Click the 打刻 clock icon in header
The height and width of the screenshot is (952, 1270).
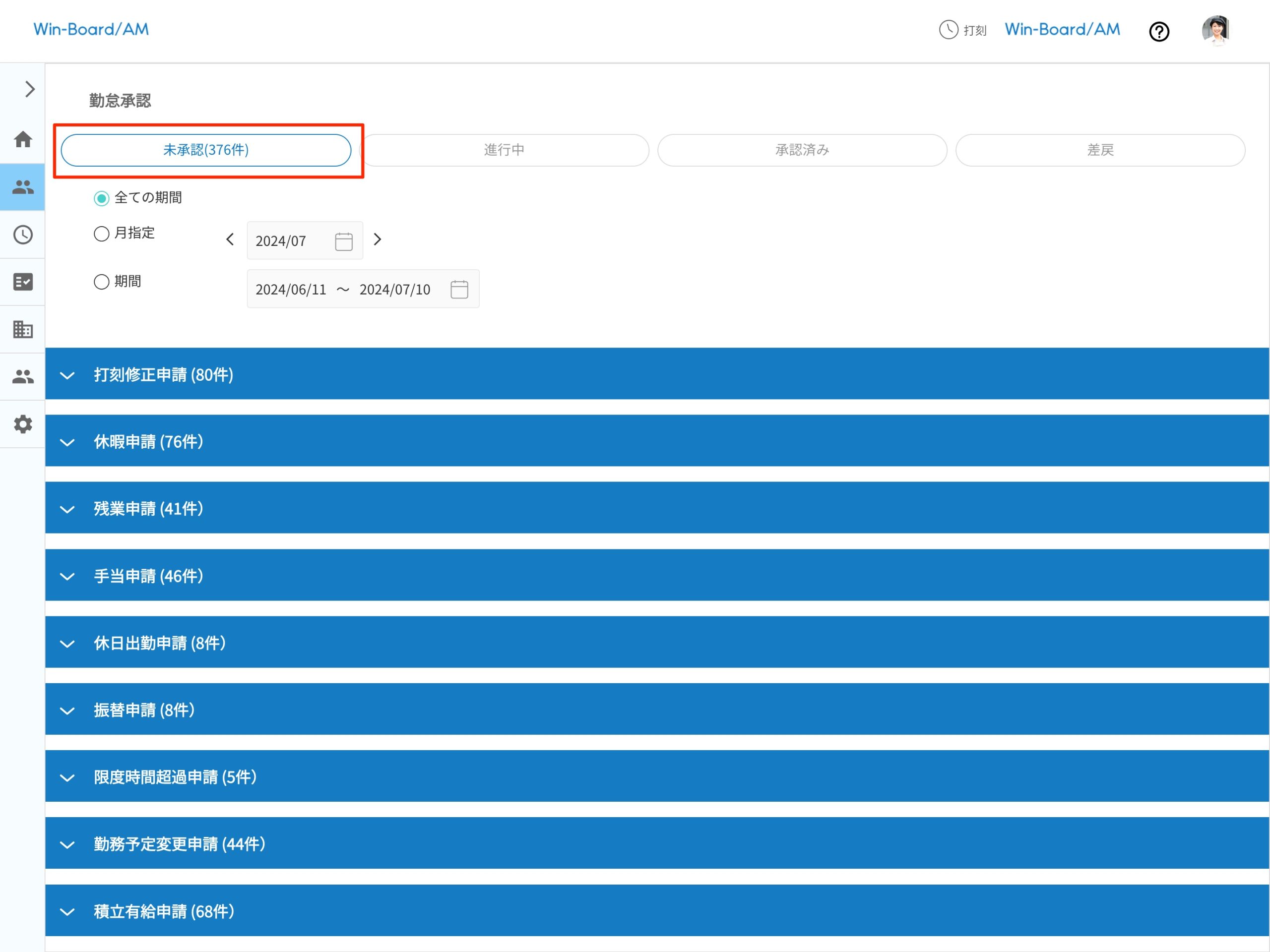pyautogui.click(x=948, y=30)
